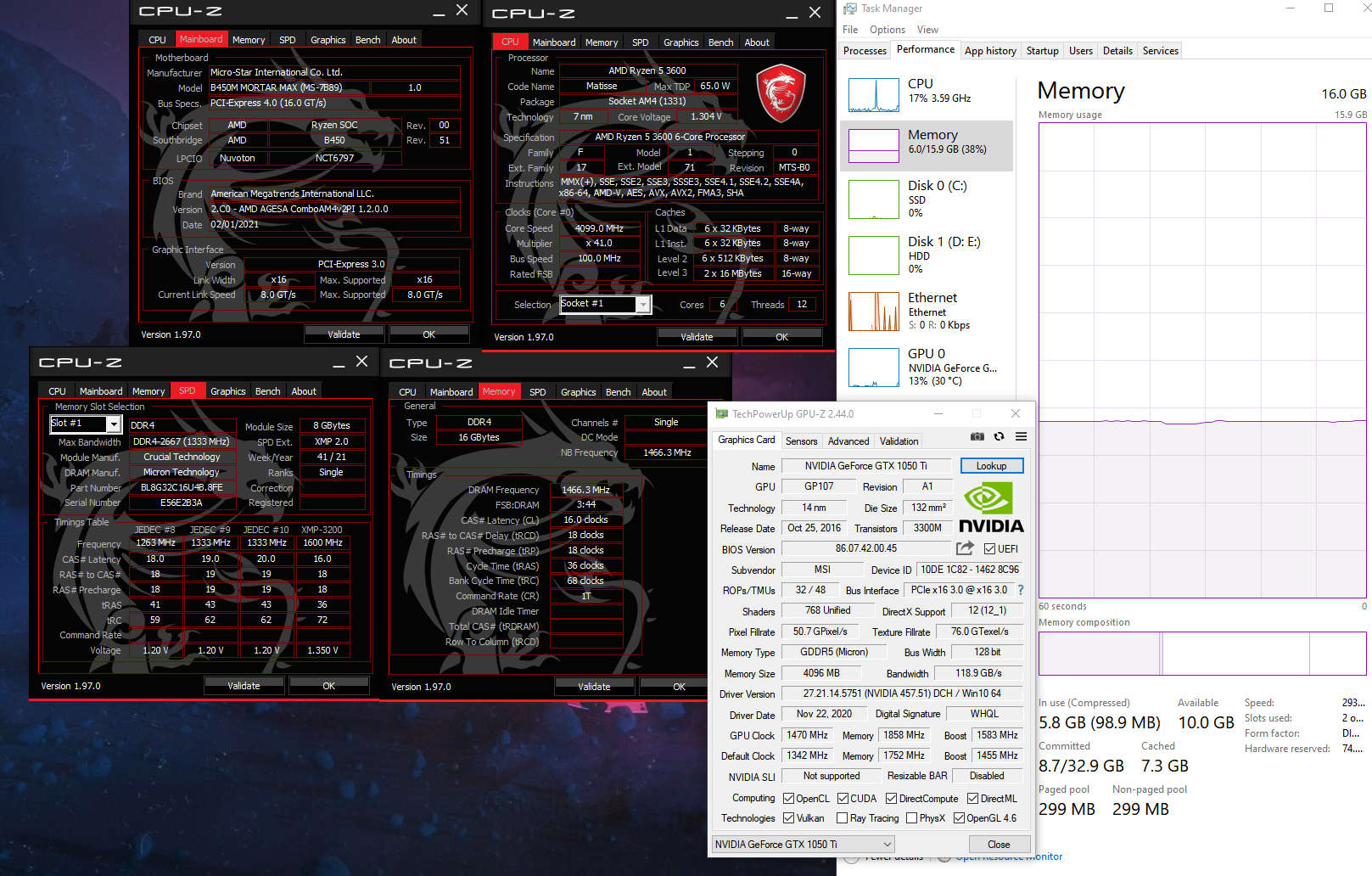
Task: Take a screenshot with GPU-Z camera icon
Action: pyautogui.click(x=977, y=436)
